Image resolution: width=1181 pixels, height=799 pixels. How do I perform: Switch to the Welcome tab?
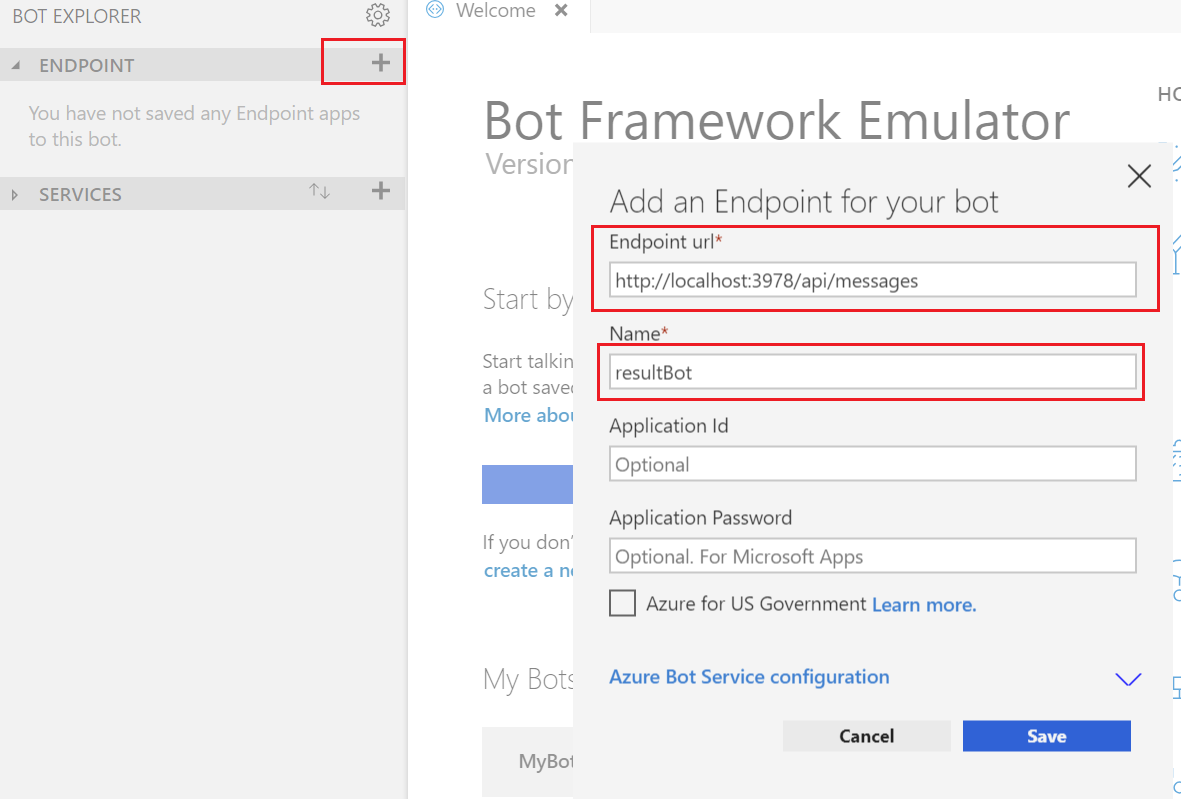[x=495, y=11]
